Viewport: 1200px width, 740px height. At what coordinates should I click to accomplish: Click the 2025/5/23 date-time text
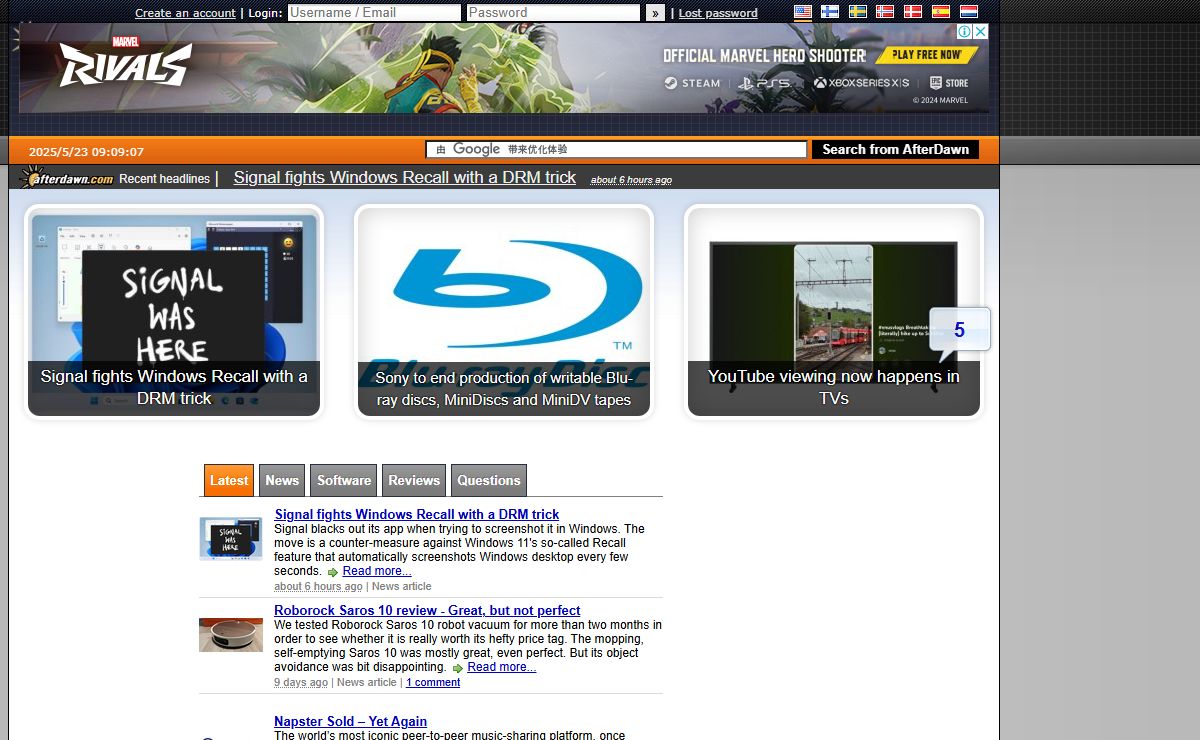tap(86, 152)
